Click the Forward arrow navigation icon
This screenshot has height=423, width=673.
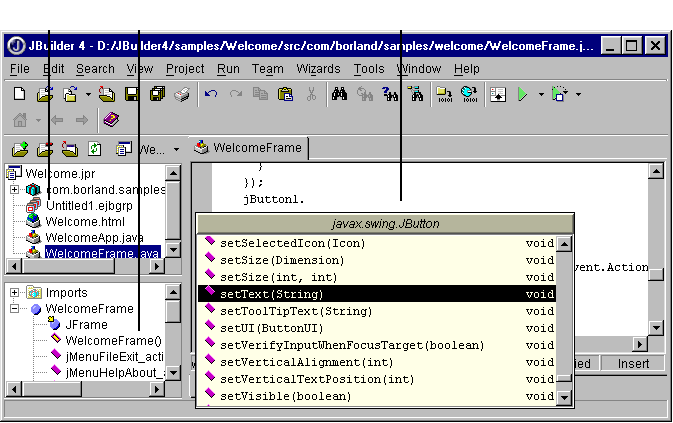pos(82,120)
